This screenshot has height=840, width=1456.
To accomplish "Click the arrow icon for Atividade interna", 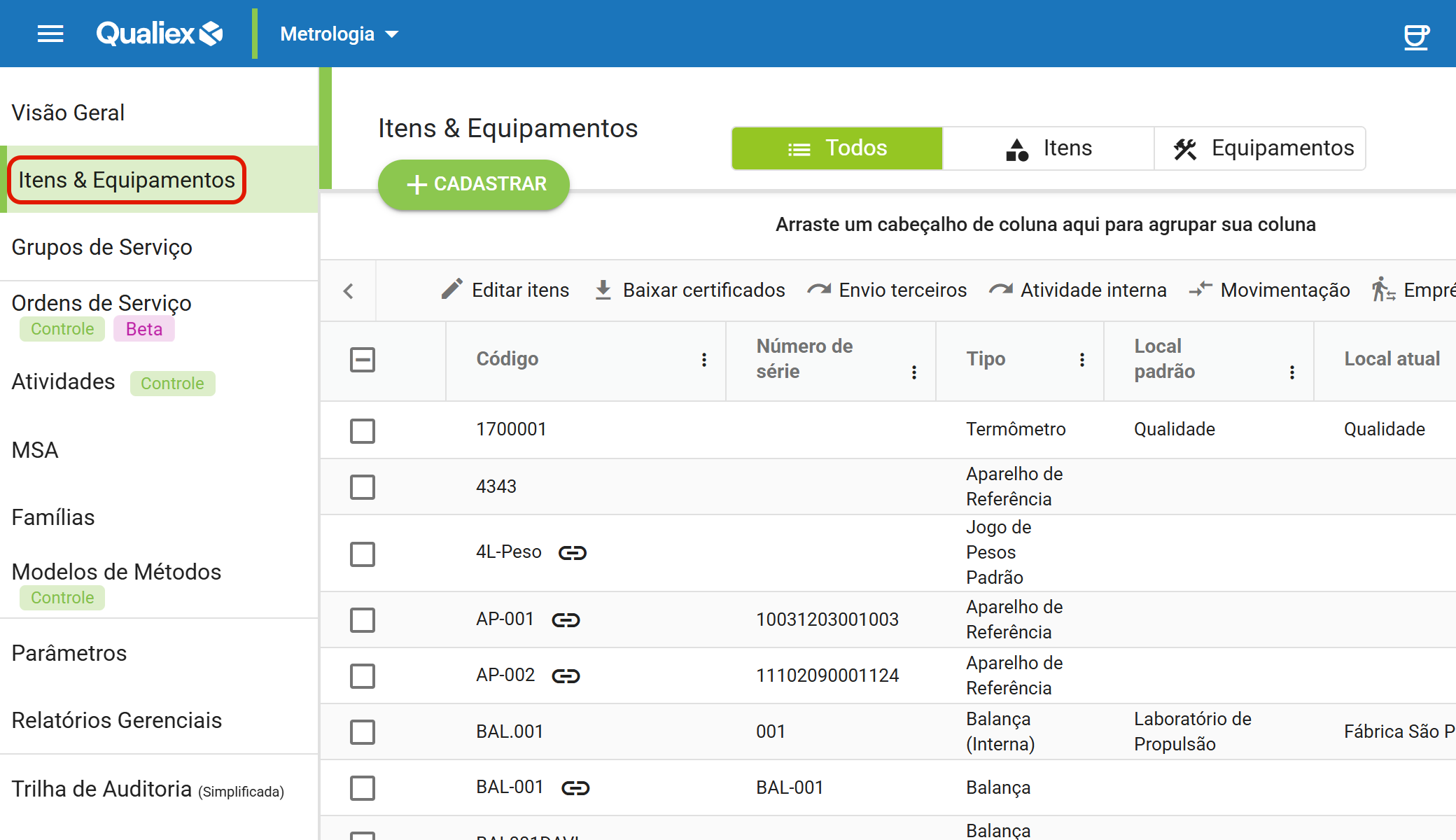I will pyautogui.click(x=1000, y=289).
